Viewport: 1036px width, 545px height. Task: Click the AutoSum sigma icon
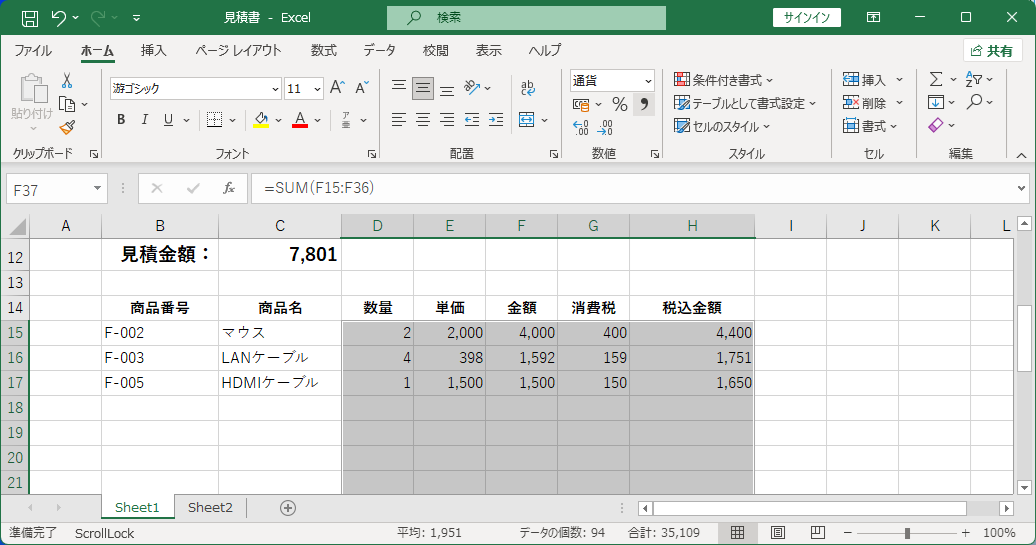click(x=936, y=79)
